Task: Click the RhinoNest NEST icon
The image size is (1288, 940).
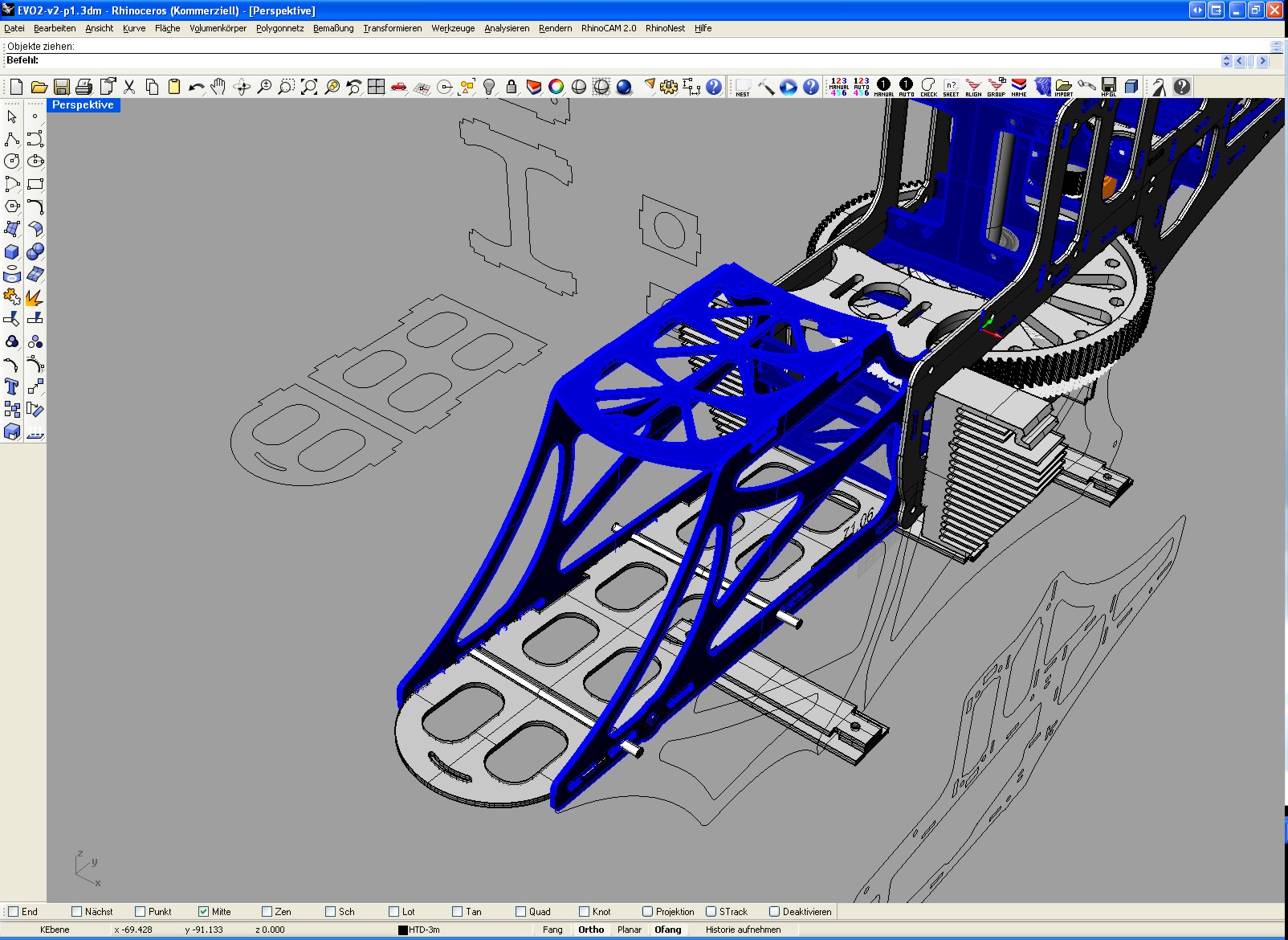Action: point(743,87)
